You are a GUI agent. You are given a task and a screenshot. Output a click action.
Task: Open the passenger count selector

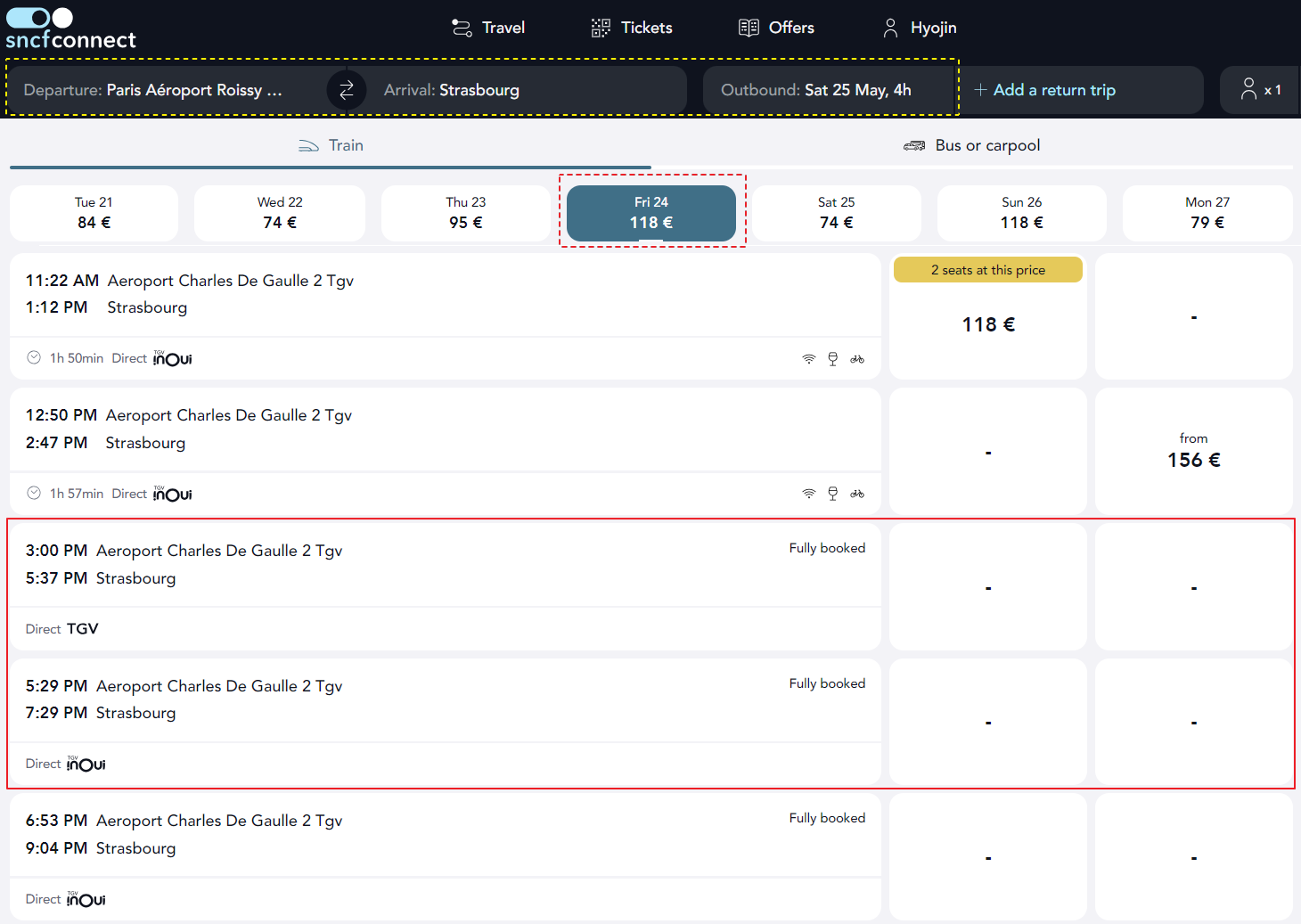tap(1260, 90)
